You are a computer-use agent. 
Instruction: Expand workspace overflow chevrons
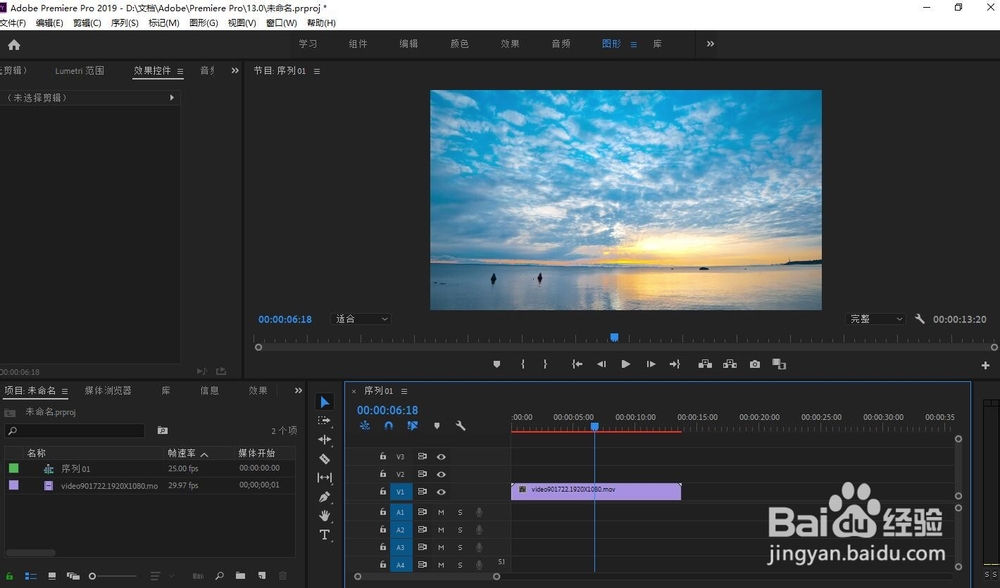tap(710, 44)
